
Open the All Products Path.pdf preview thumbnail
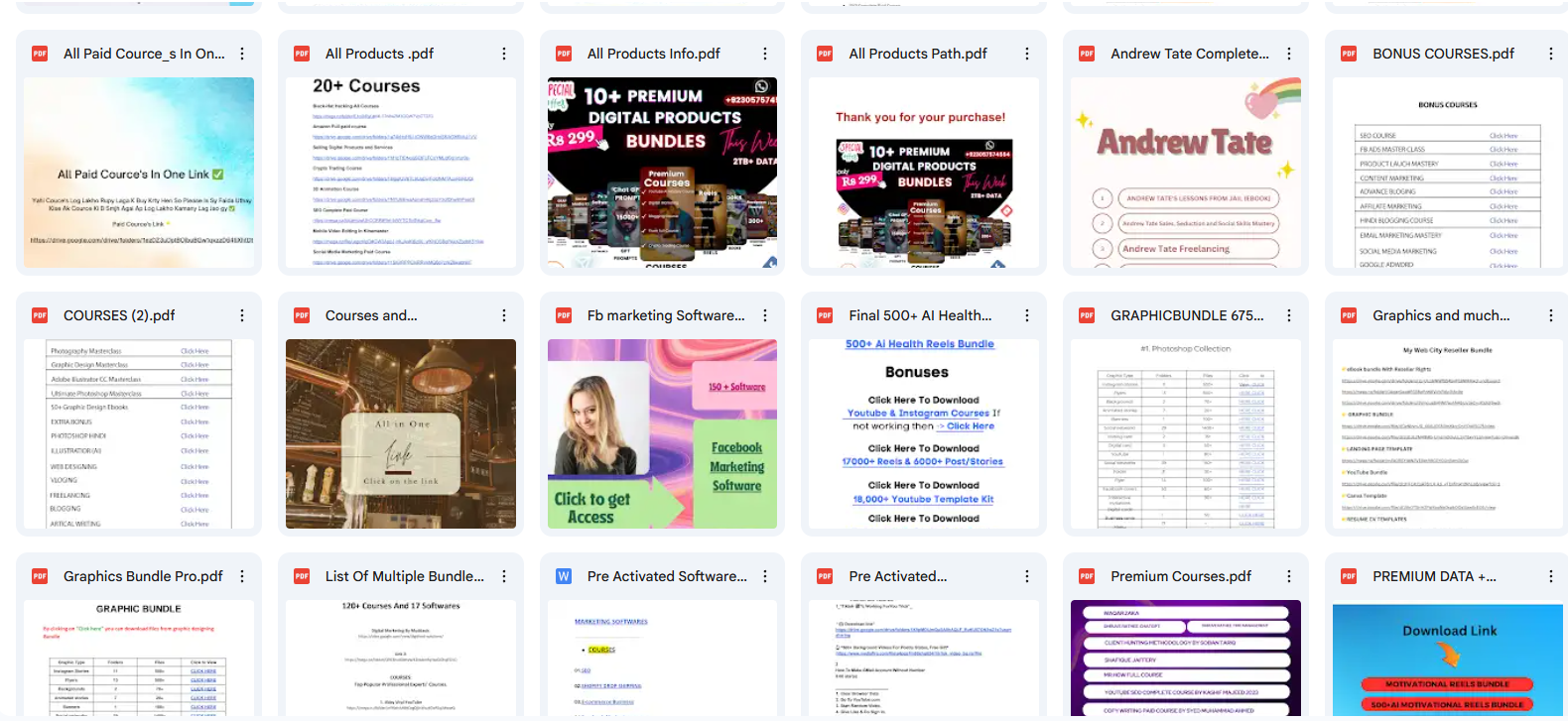coord(924,173)
